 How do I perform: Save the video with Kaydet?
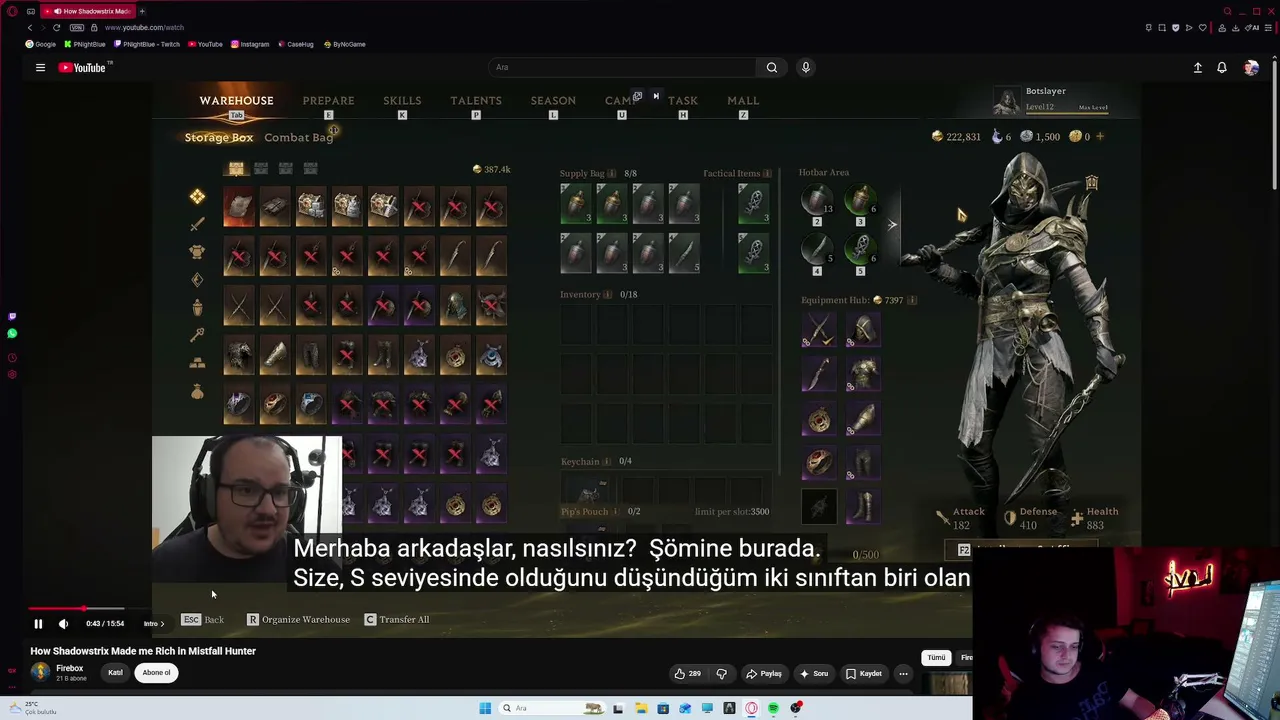(864, 674)
